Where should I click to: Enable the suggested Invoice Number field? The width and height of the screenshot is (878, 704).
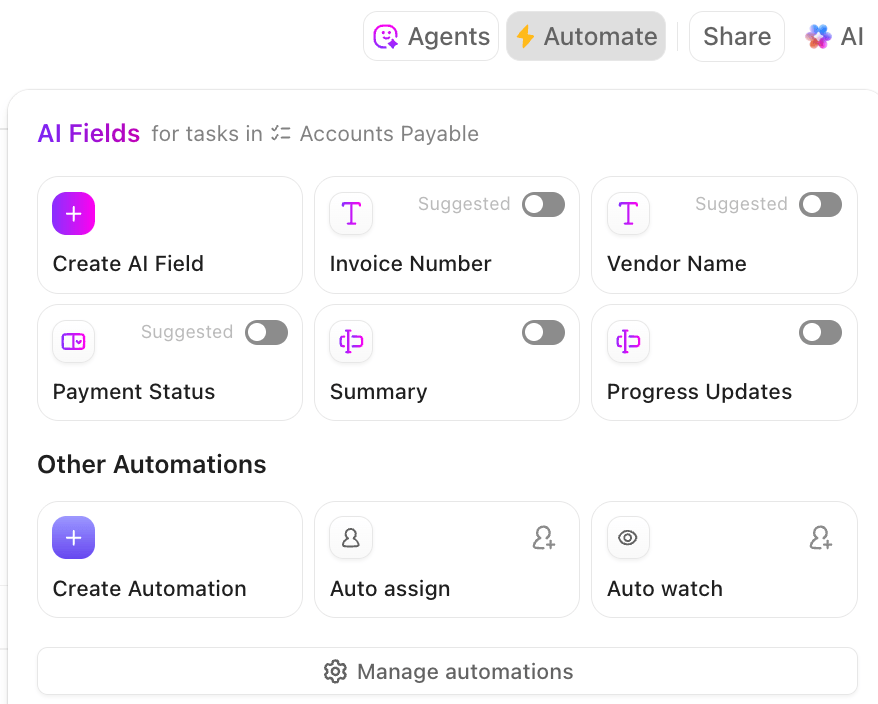click(543, 204)
